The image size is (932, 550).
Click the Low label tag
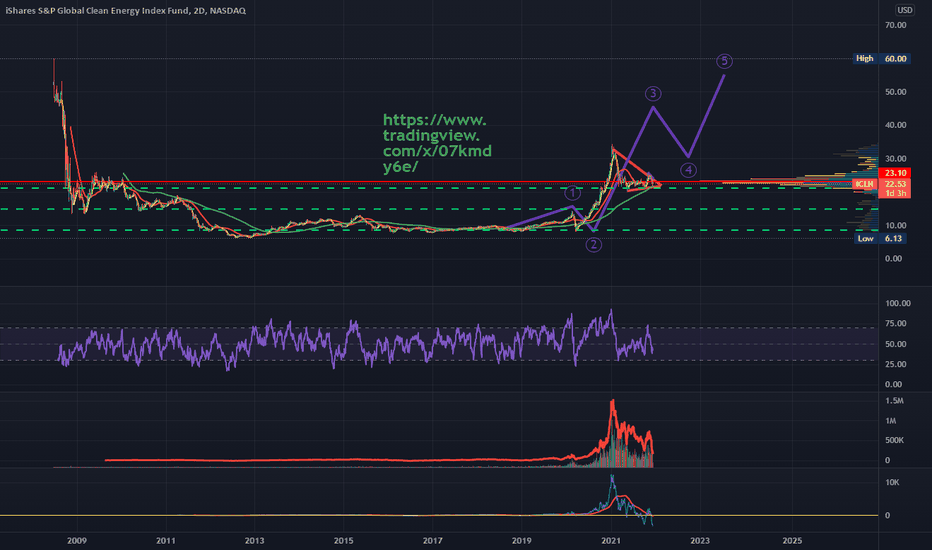[x=865, y=238]
